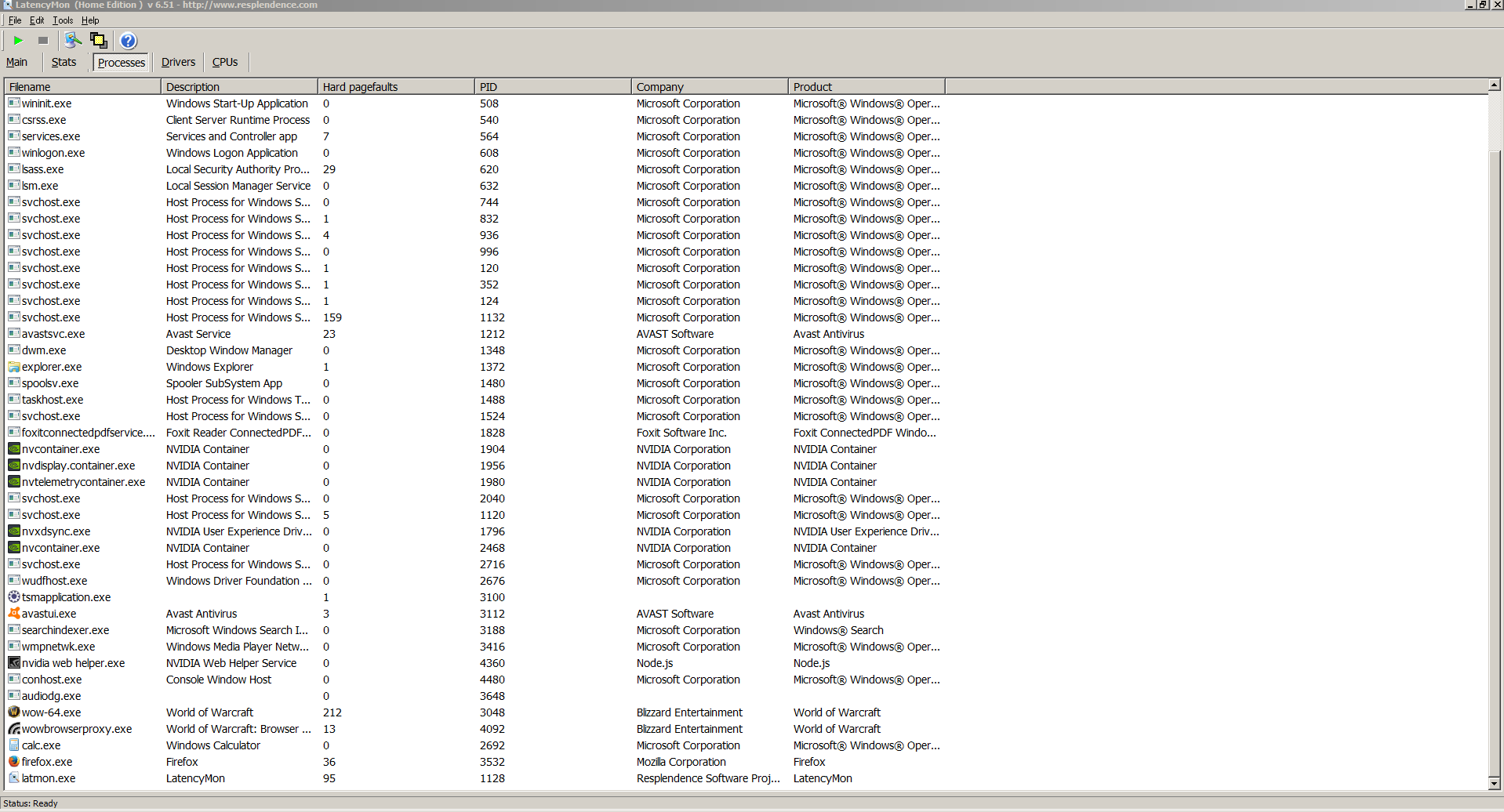This screenshot has width=1504, height=812.
Task: Select the latmon.exe icon
Action: click(14, 778)
